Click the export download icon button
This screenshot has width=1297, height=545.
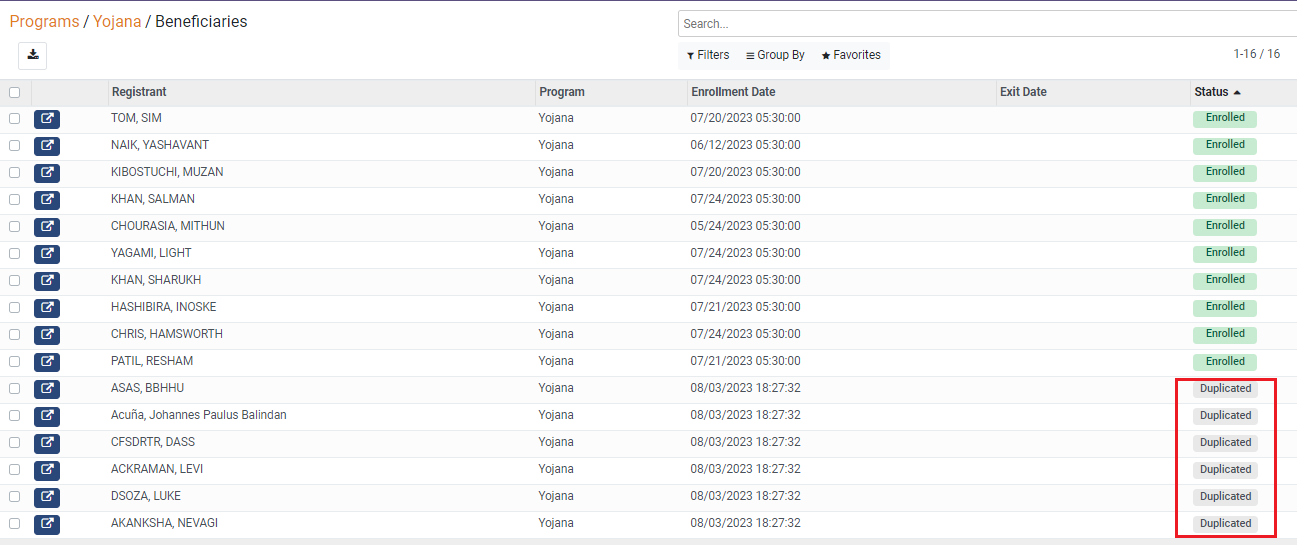[x=32, y=55]
